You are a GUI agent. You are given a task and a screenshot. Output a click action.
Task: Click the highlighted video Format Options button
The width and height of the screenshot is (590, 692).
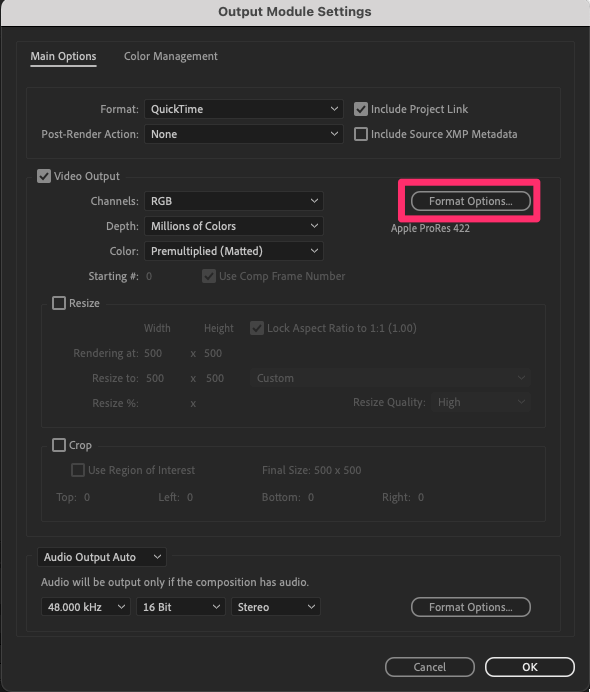click(x=470, y=201)
